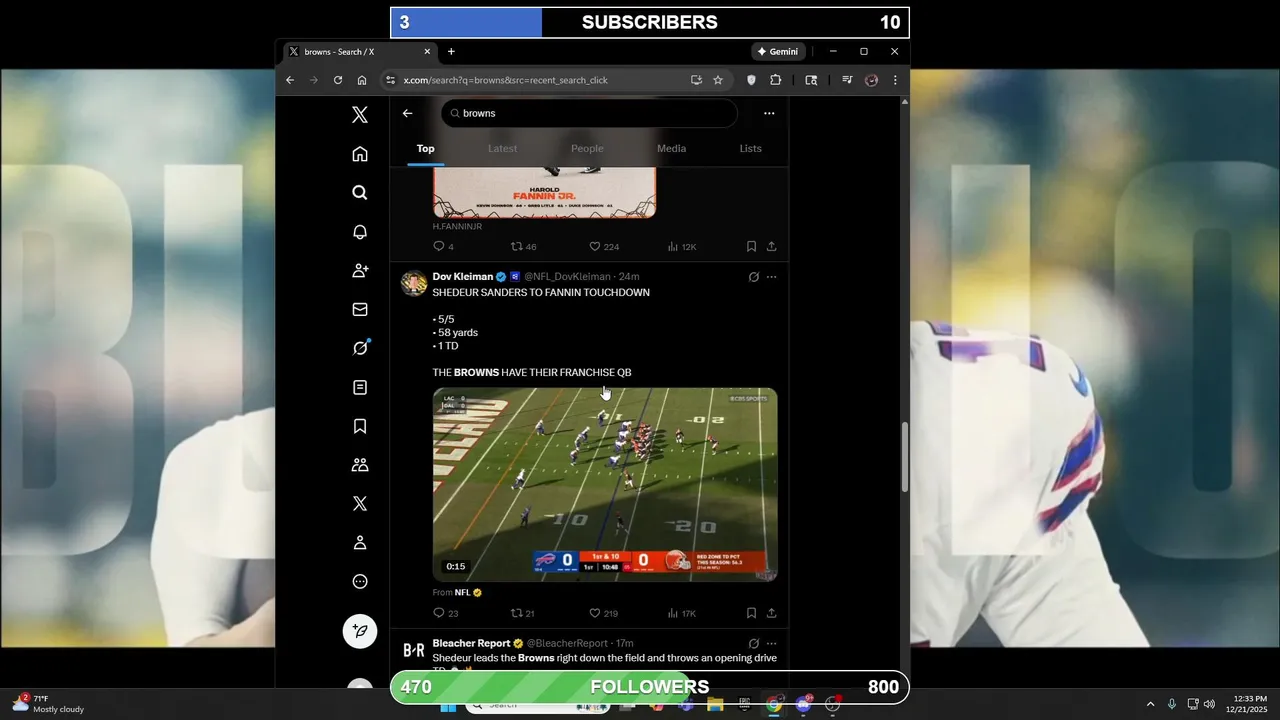Open the Communities people icon
This screenshot has width=1280, height=720.
click(x=360, y=465)
